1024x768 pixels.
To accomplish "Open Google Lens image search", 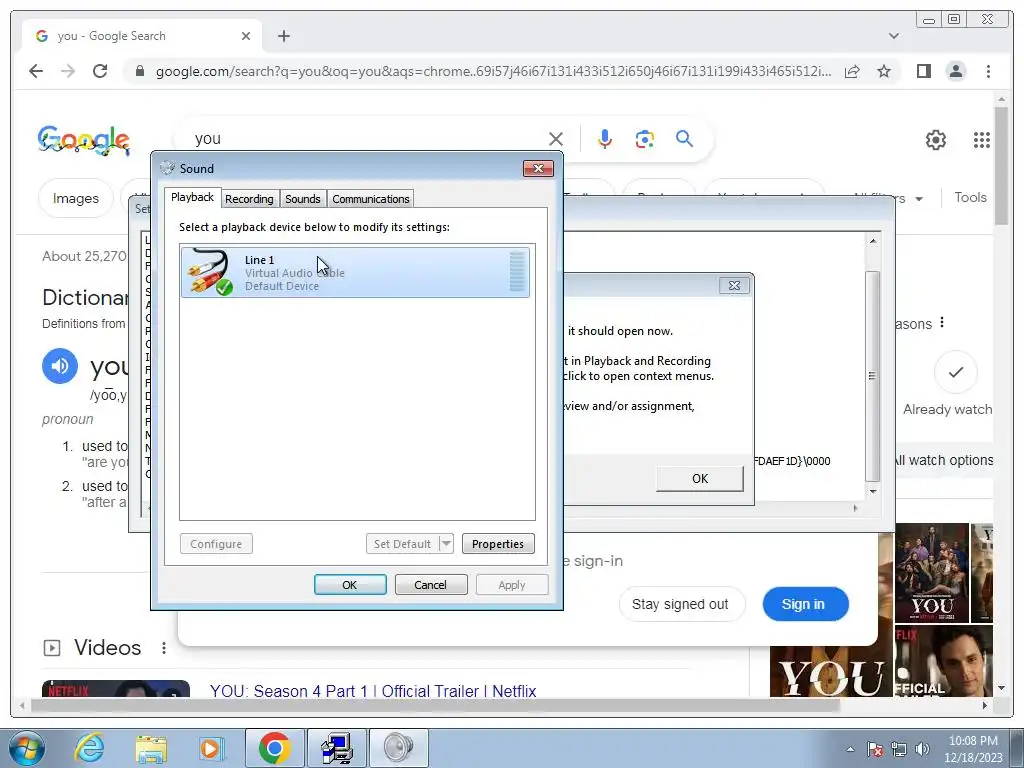I will click(645, 138).
